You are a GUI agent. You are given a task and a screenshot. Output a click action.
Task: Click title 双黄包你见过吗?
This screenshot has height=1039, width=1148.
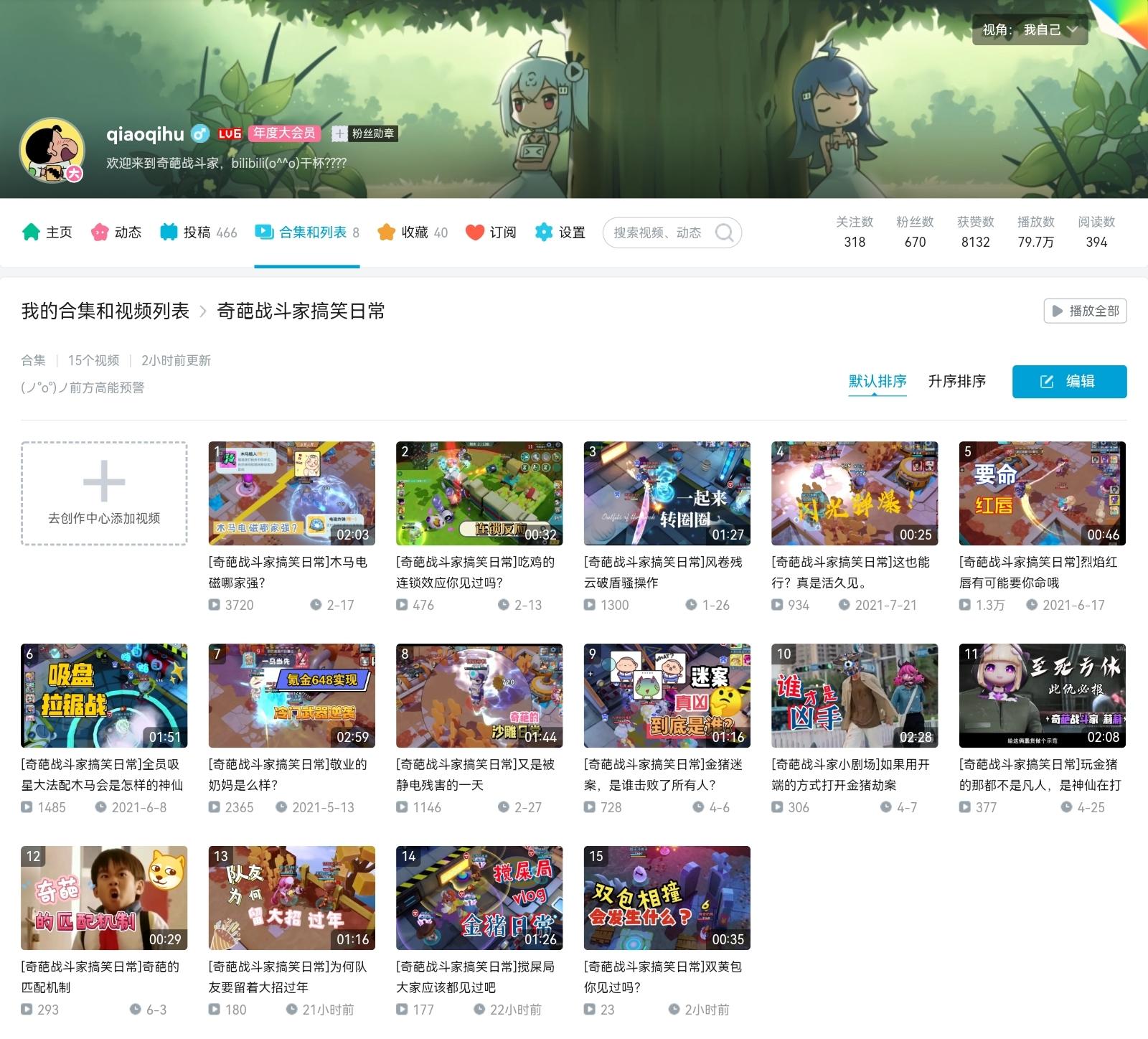pyautogui.click(x=663, y=977)
